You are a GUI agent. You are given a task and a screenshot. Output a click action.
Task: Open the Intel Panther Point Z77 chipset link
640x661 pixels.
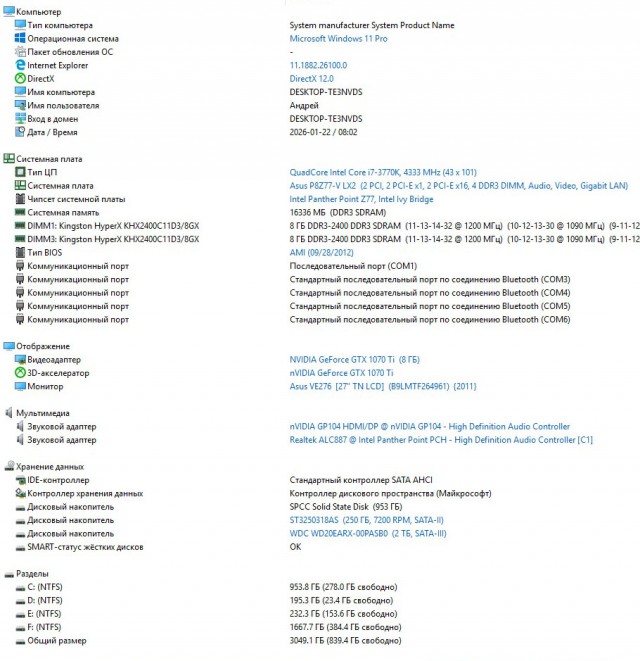pos(361,199)
